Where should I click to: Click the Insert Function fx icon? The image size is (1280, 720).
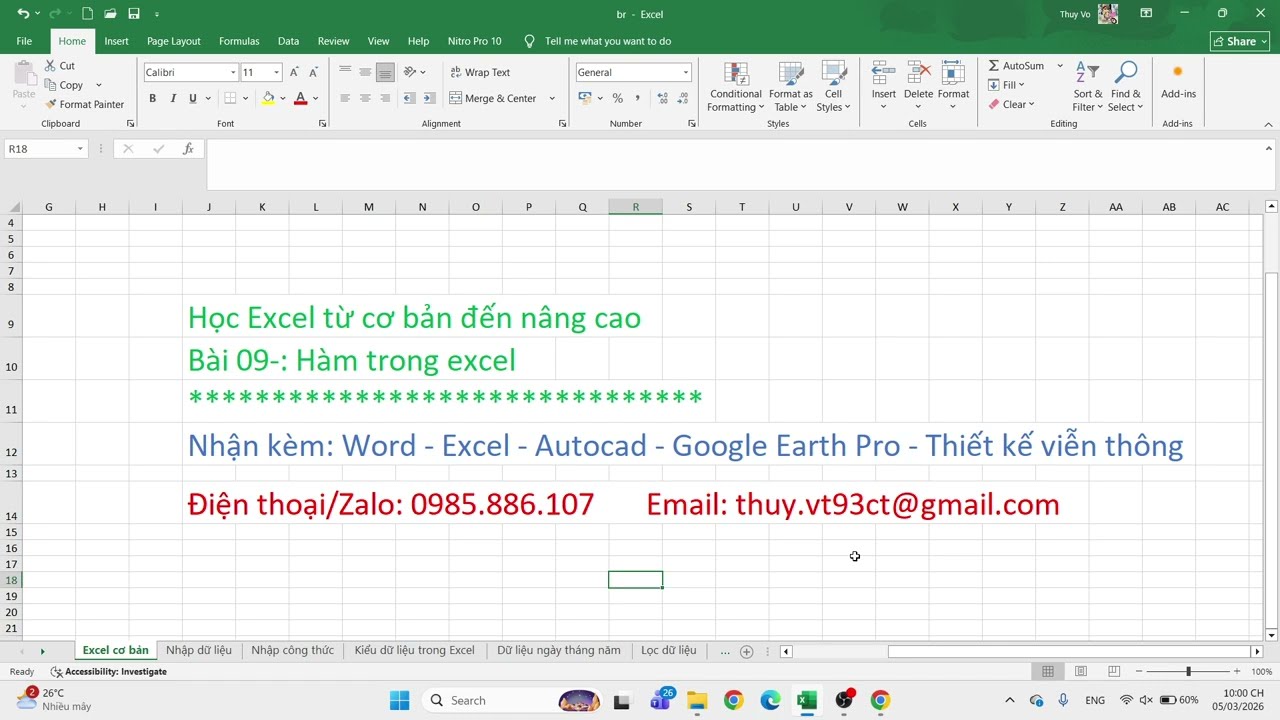[188, 148]
